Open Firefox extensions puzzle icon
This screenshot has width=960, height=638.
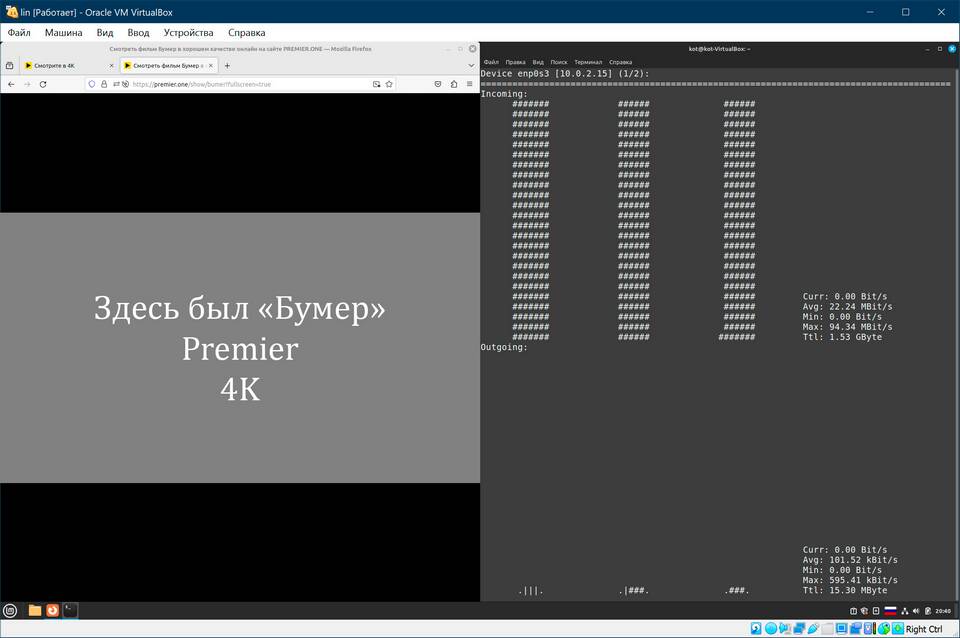pyautogui.click(x=454, y=84)
